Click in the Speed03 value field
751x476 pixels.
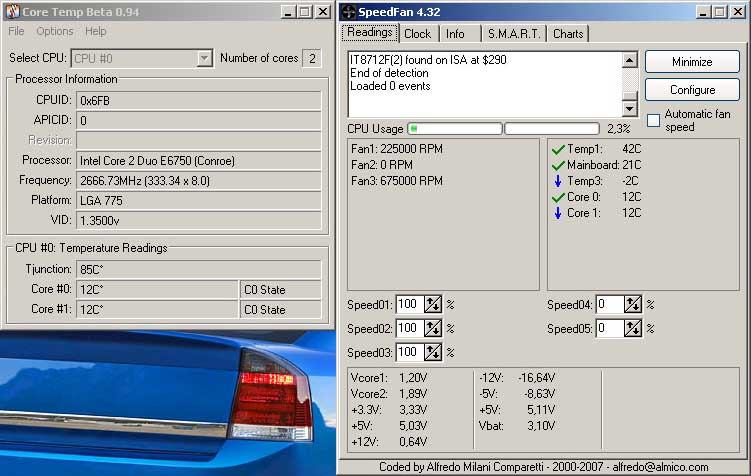click(x=410, y=352)
